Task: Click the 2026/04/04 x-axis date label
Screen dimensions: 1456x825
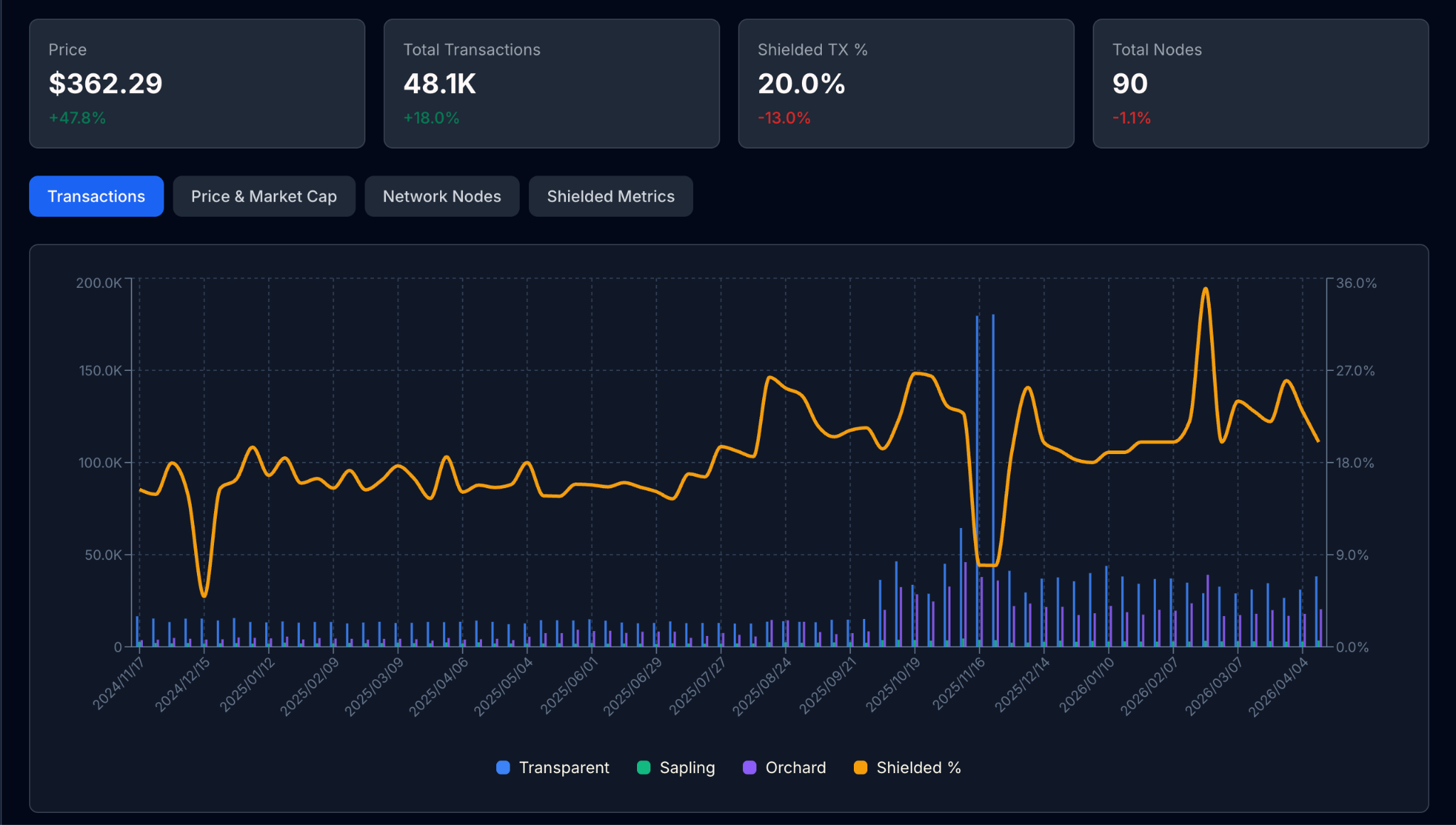Action: point(1278,686)
